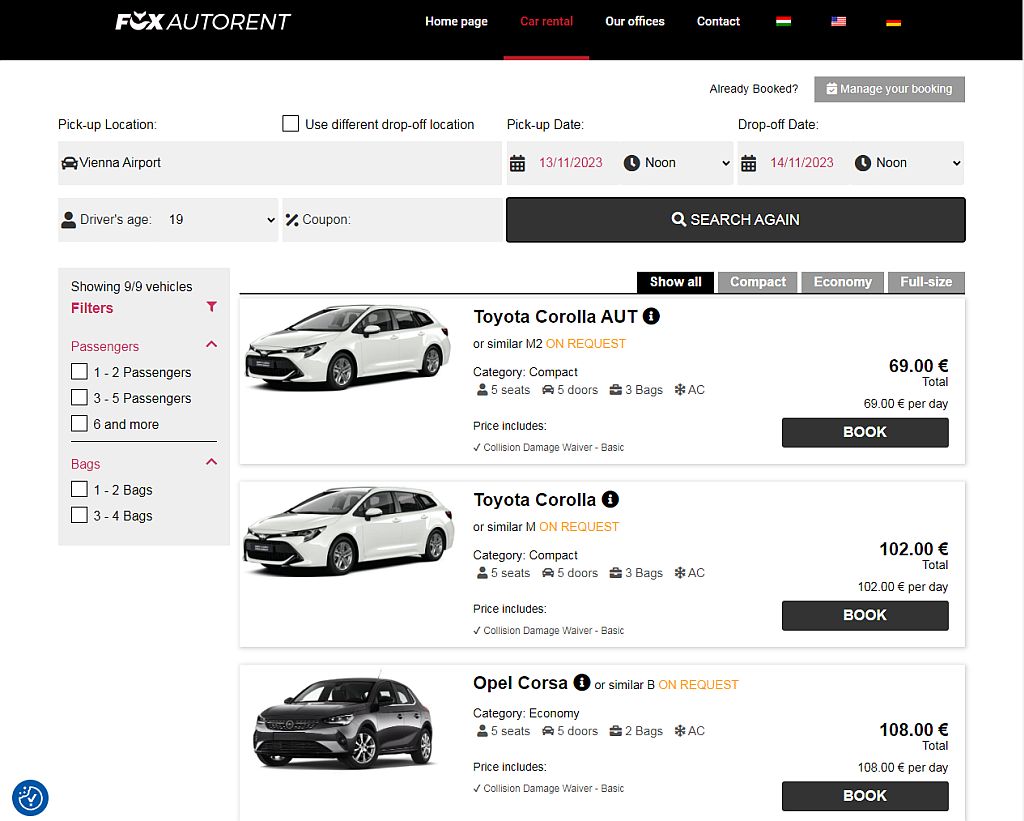The width and height of the screenshot is (1024, 821).
Task: Open the Our offices menu item
Action: 634,21
